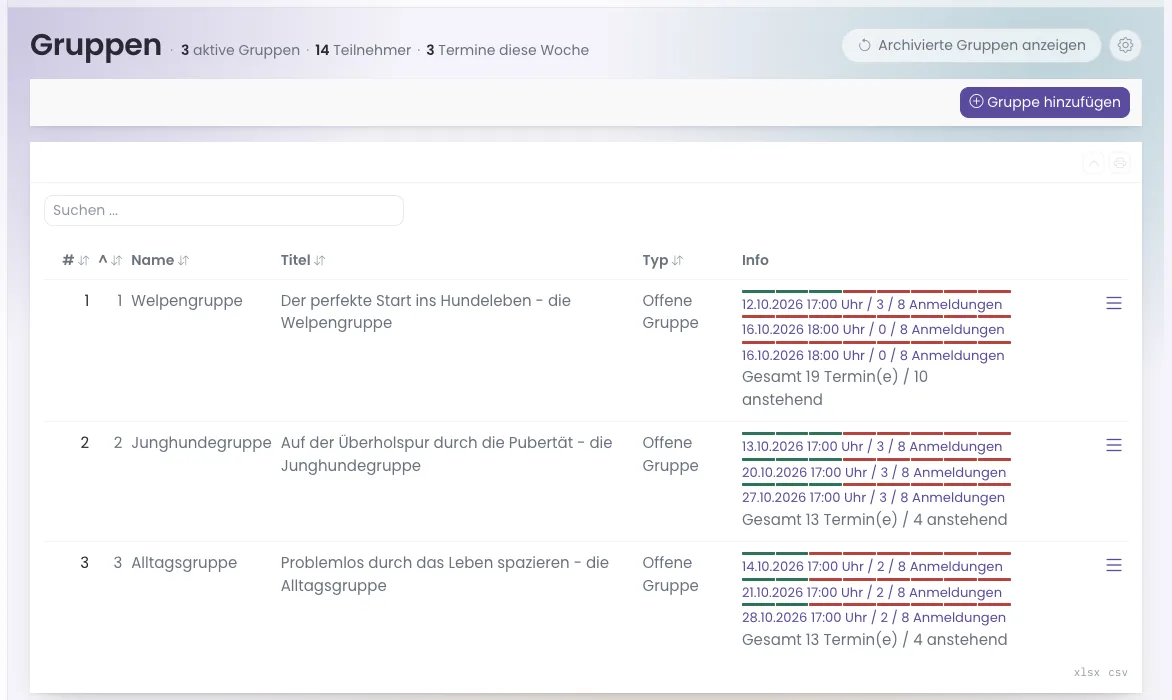Open the 14.10.2026 17:00 Uhr appointment link
Screen dimensions: 1172x700
872,567
